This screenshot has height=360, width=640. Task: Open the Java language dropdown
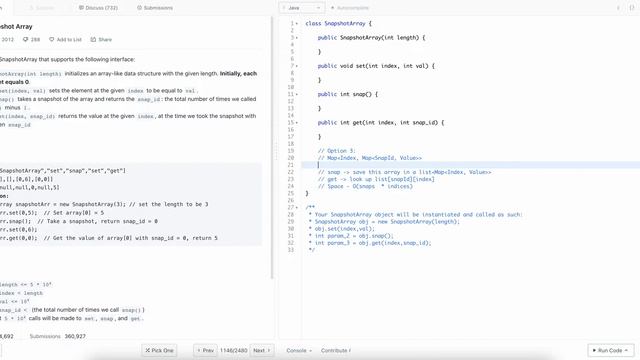point(302,8)
